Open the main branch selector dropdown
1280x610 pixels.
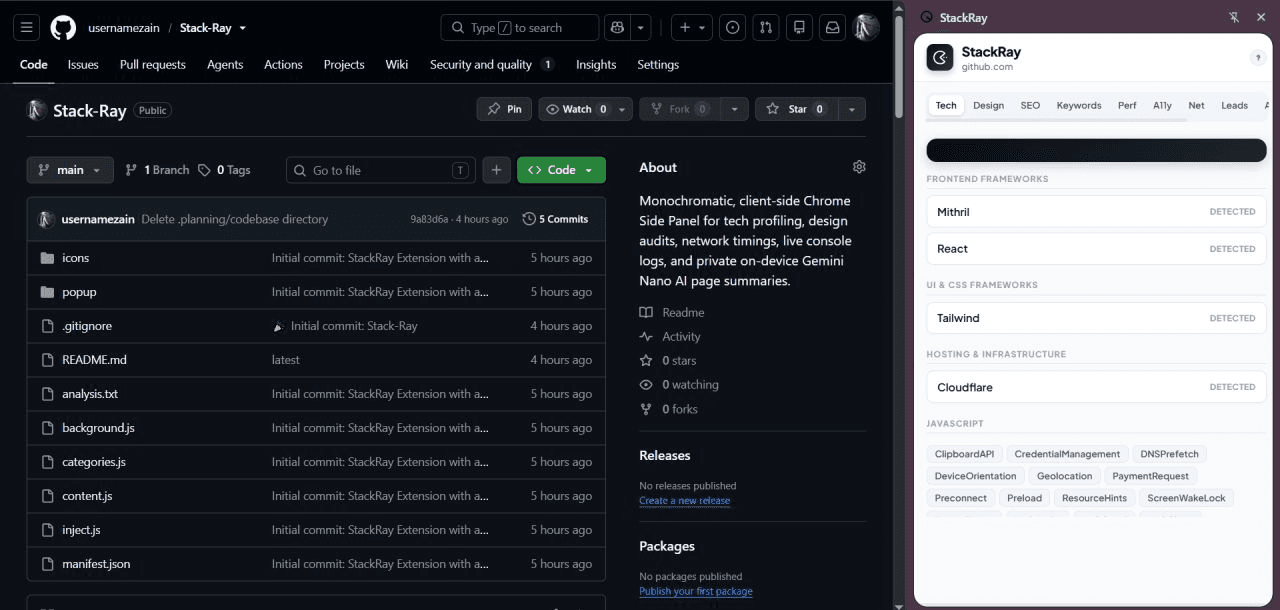pyautogui.click(x=70, y=170)
